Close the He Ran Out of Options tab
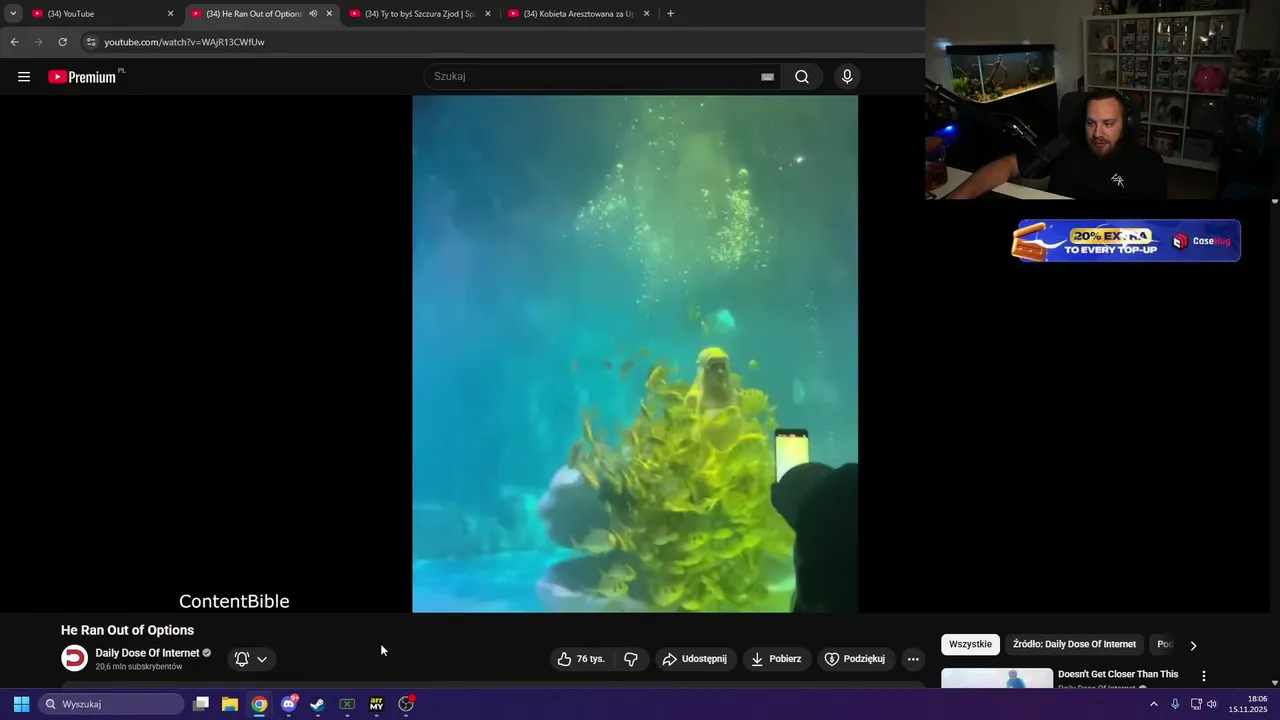The image size is (1280, 720). tap(329, 14)
